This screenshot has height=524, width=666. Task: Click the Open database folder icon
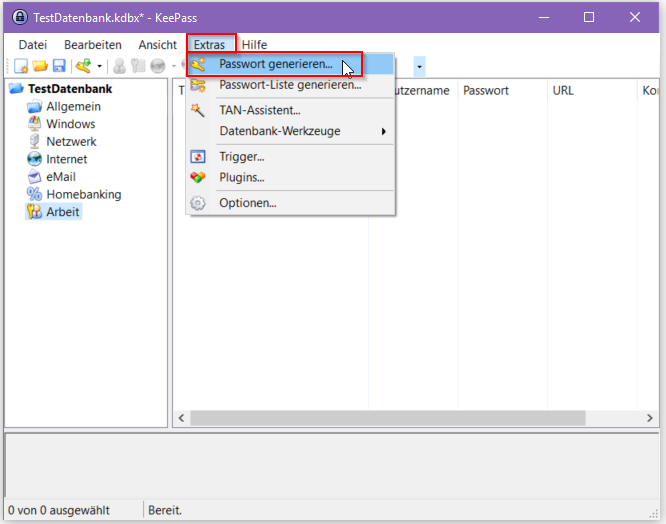pos(40,66)
